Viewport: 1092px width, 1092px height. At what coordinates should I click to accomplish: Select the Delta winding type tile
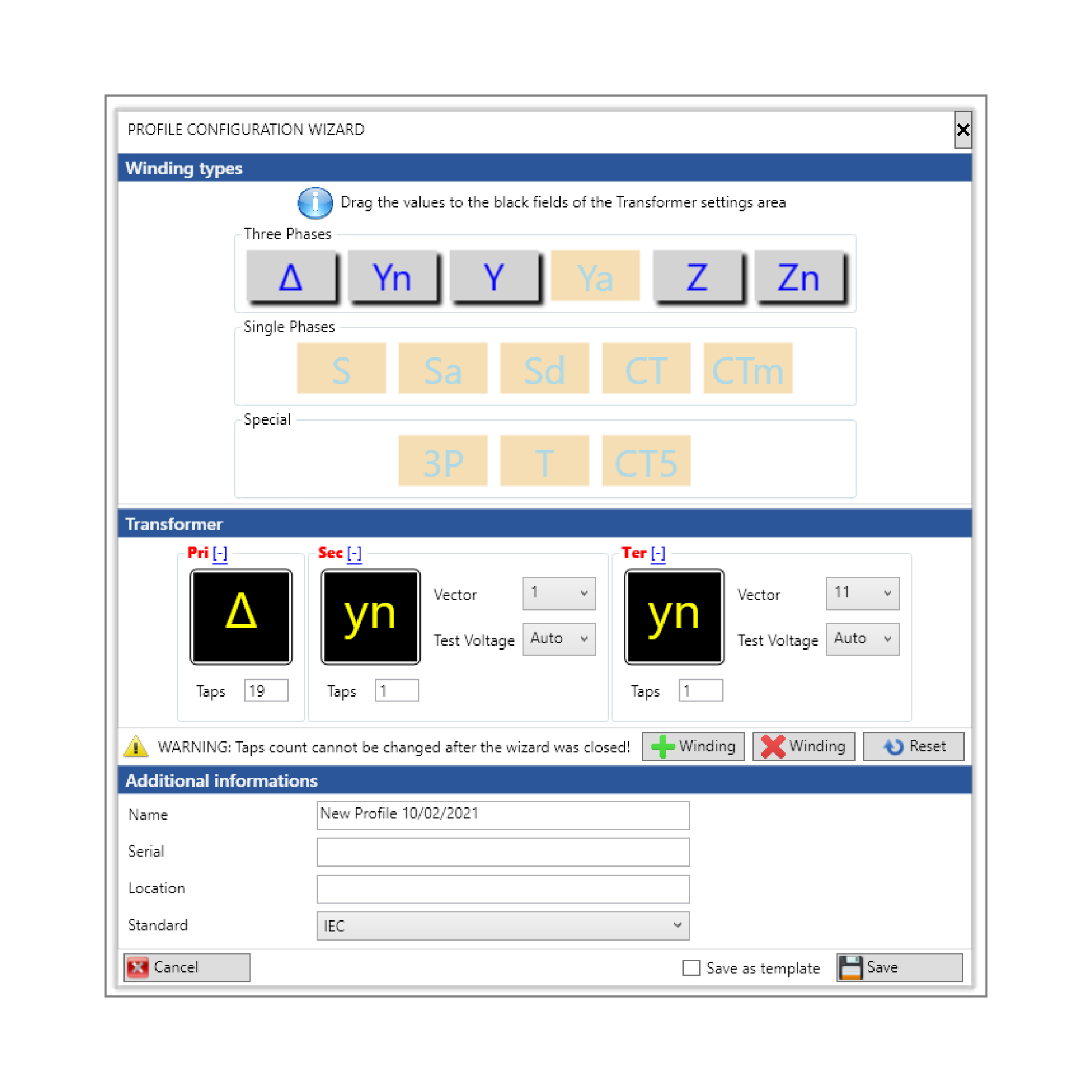(x=291, y=276)
